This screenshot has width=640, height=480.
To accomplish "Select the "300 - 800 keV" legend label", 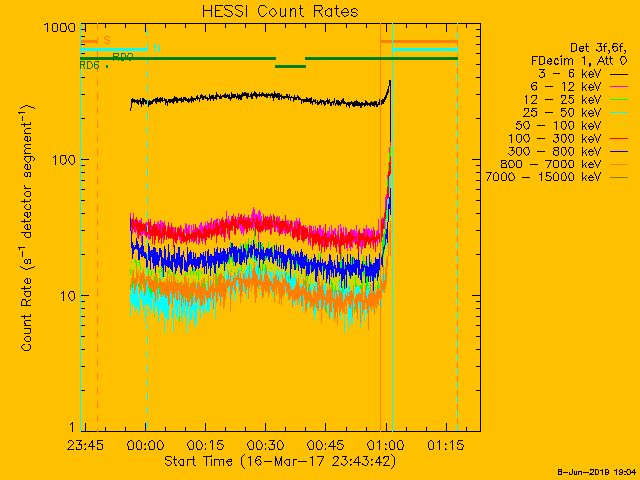I will coord(554,151).
